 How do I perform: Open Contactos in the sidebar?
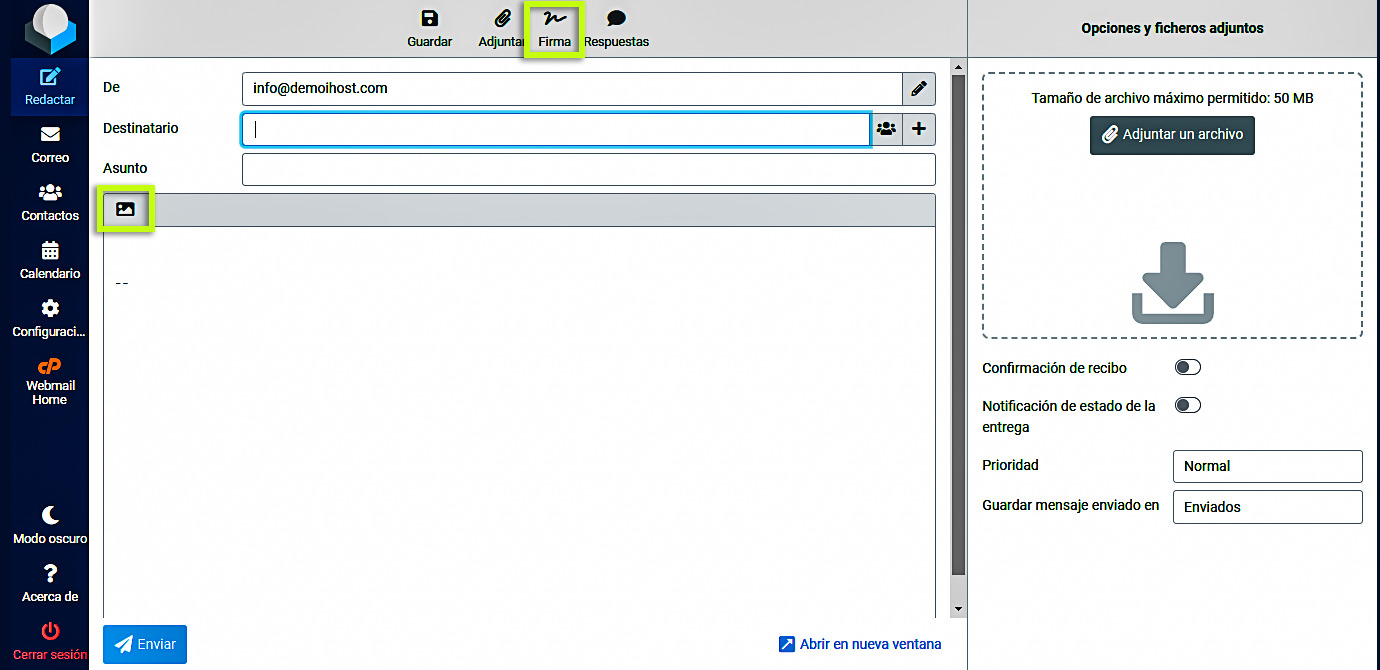click(x=50, y=203)
